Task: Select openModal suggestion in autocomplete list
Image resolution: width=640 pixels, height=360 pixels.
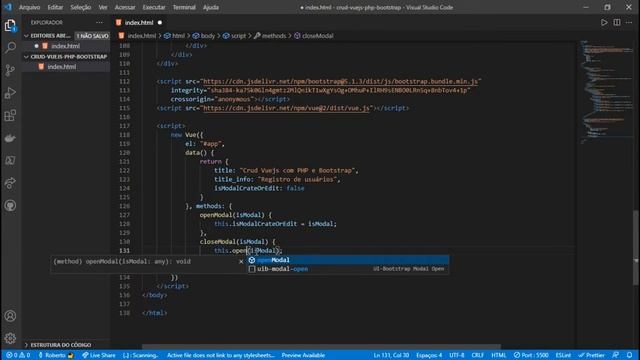Action: tap(348, 260)
